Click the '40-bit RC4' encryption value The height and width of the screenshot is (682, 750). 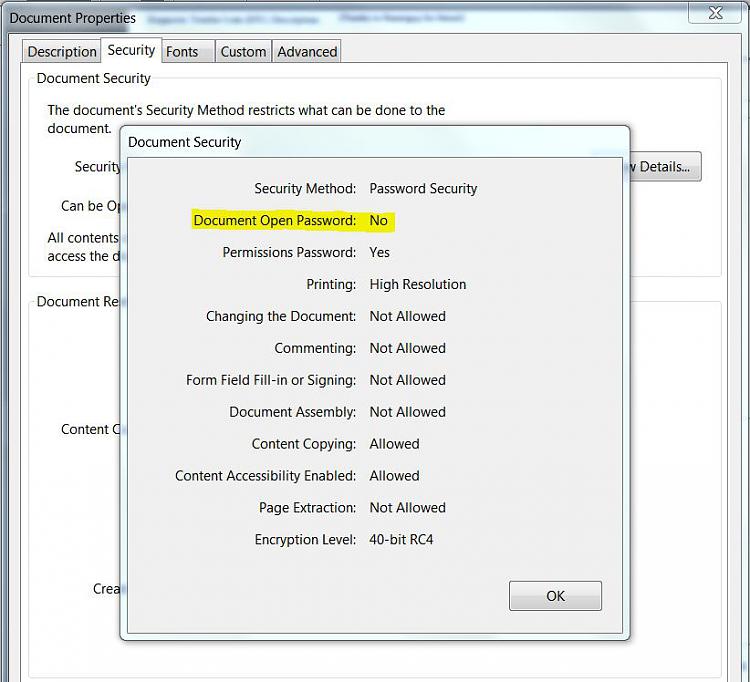click(401, 539)
